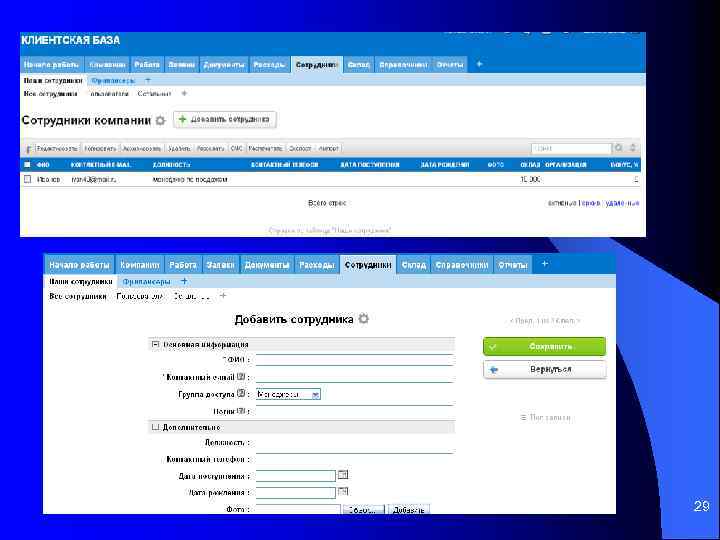Open "Работа" tab in employee list window
This screenshot has width=720, height=540.
147,65
